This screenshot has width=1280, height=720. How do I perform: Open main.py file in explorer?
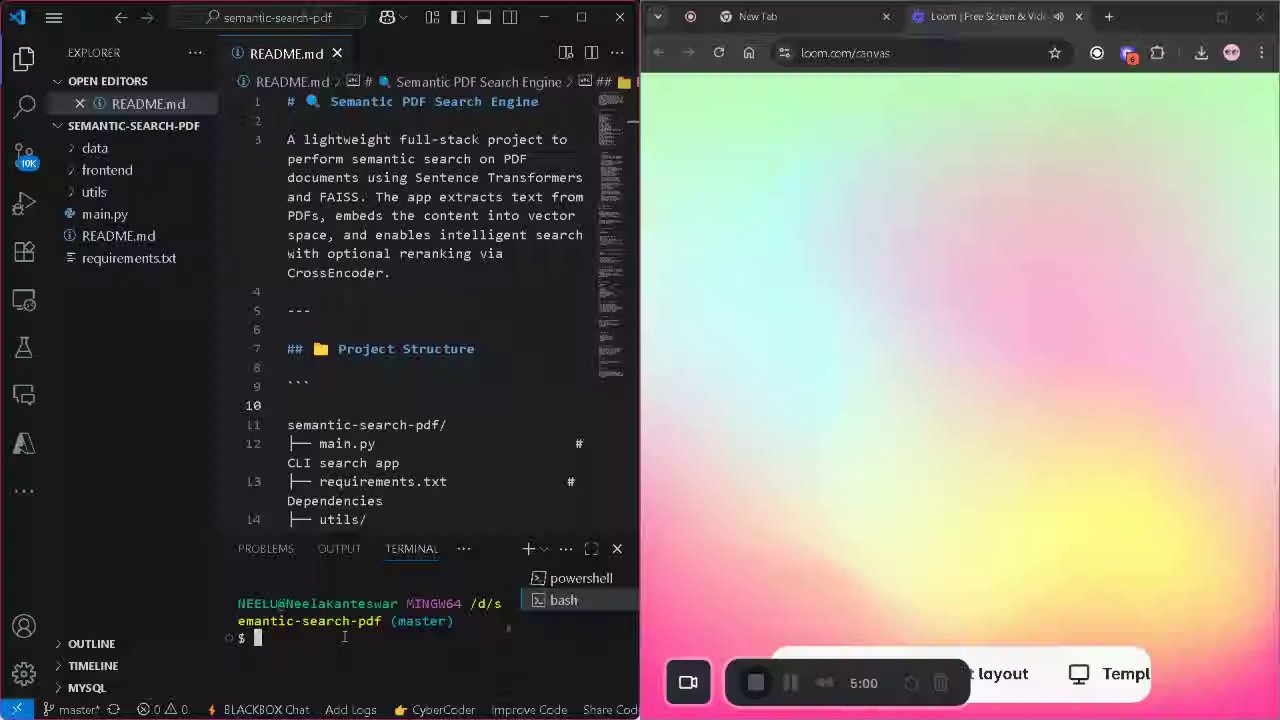pos(104,214)
